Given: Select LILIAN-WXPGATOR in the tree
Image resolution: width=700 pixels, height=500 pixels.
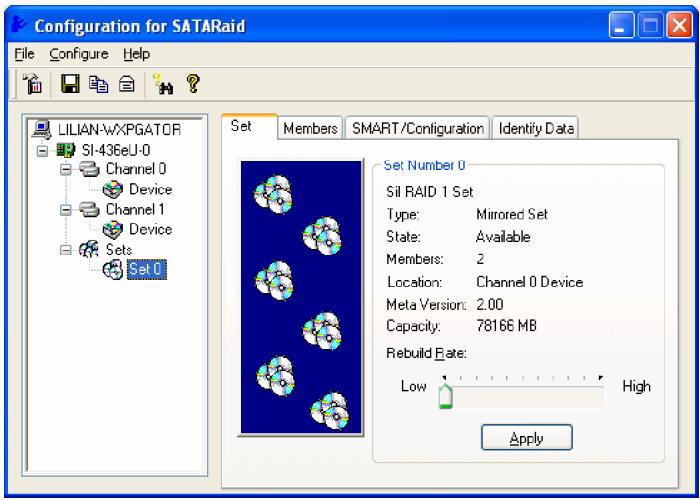Looking at the screenshot, I should tap(119, 130).
